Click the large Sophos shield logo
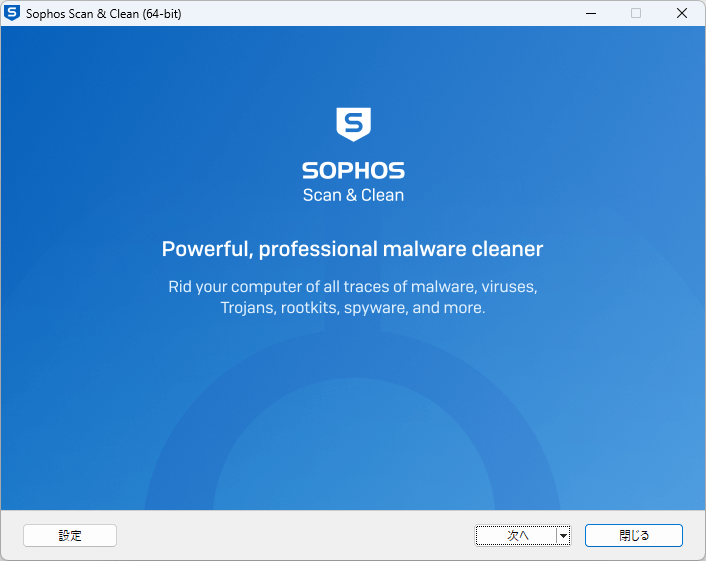Image resolution: width=706 pixels, height=561 pixels. (353, 124)
